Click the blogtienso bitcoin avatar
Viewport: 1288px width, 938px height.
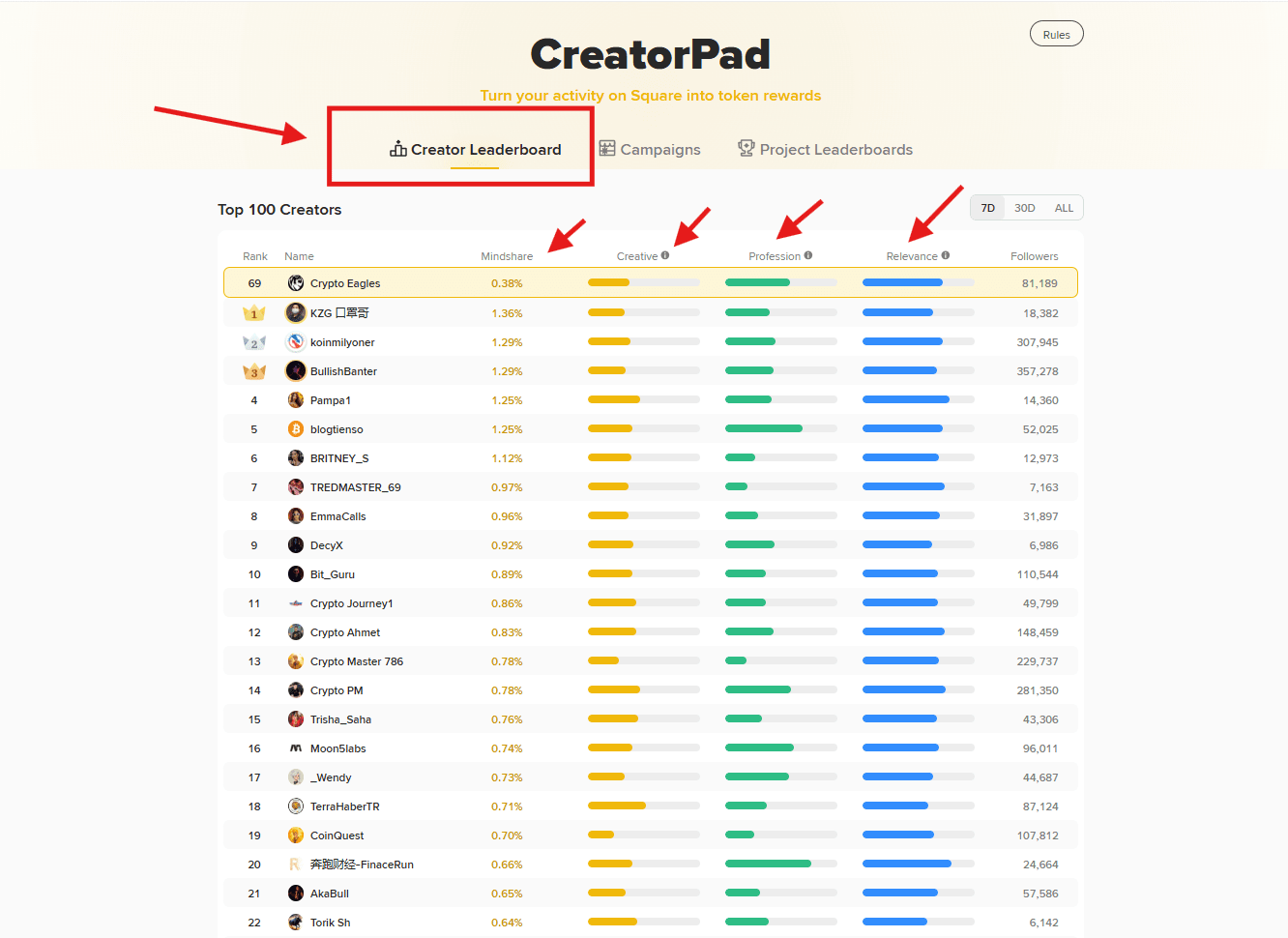[x=296, y=429]
